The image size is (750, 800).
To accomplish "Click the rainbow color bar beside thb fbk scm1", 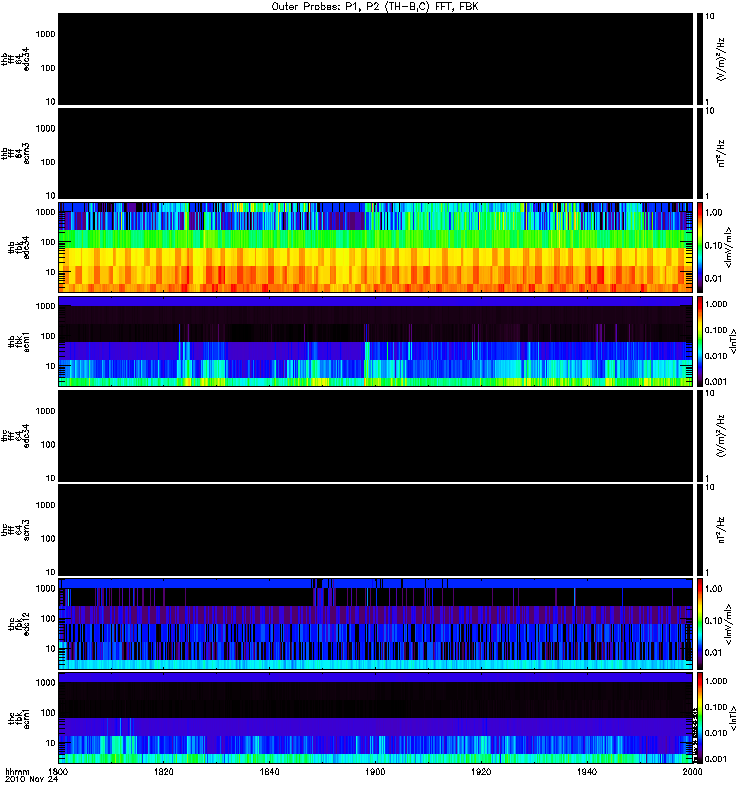I will click(x=700, y=341).
